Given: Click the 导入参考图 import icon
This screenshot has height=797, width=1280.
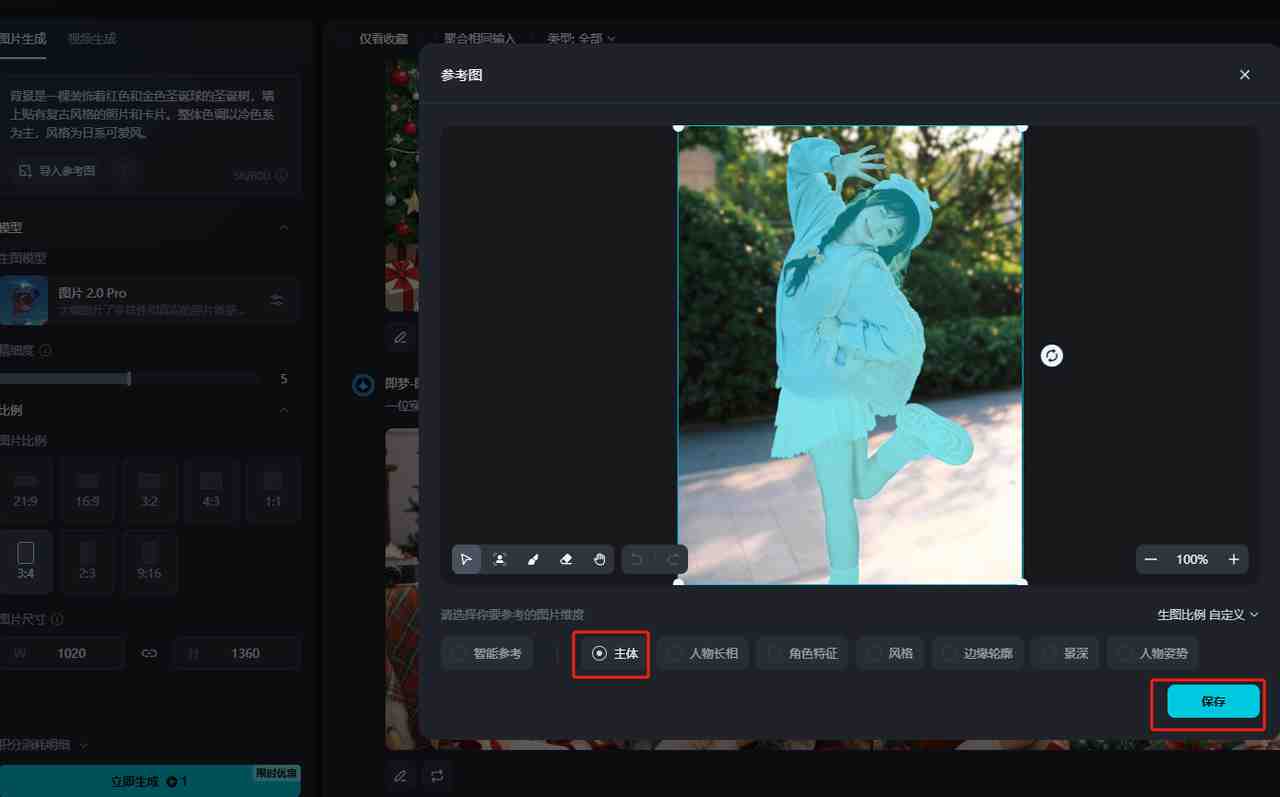Looking at the screenshot, I should (25, 171).
